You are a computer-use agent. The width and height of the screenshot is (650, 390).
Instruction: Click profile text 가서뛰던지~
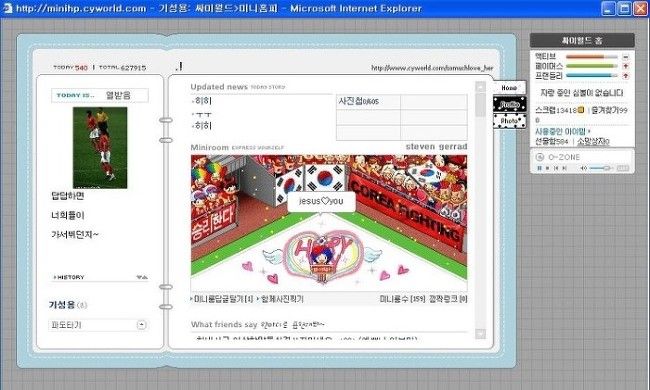pyautogui.click(x=75, y=235)
